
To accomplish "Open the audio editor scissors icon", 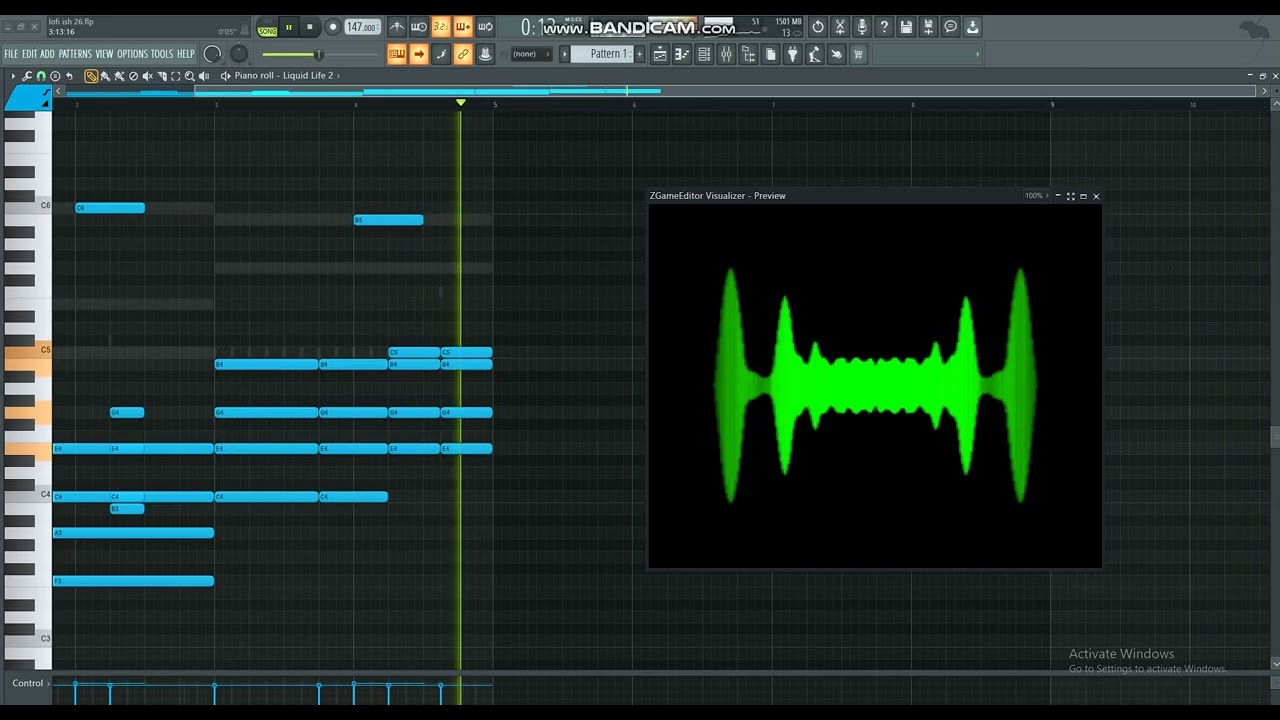I will point(840,27).
